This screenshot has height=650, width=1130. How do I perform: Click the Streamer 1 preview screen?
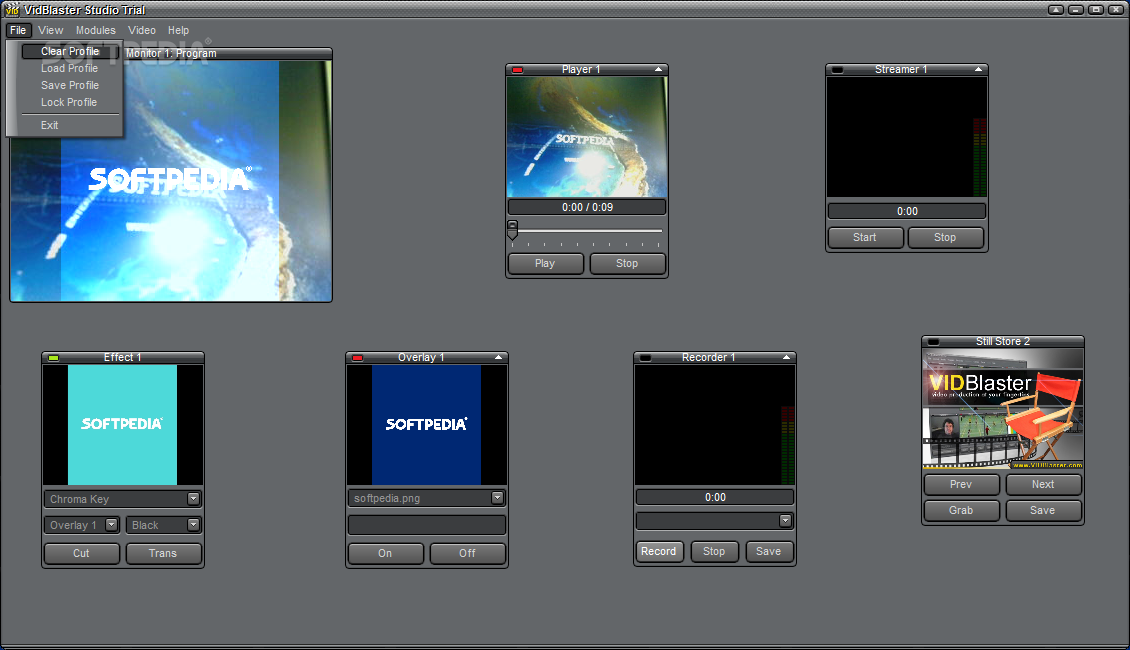[x=907, y=137]
